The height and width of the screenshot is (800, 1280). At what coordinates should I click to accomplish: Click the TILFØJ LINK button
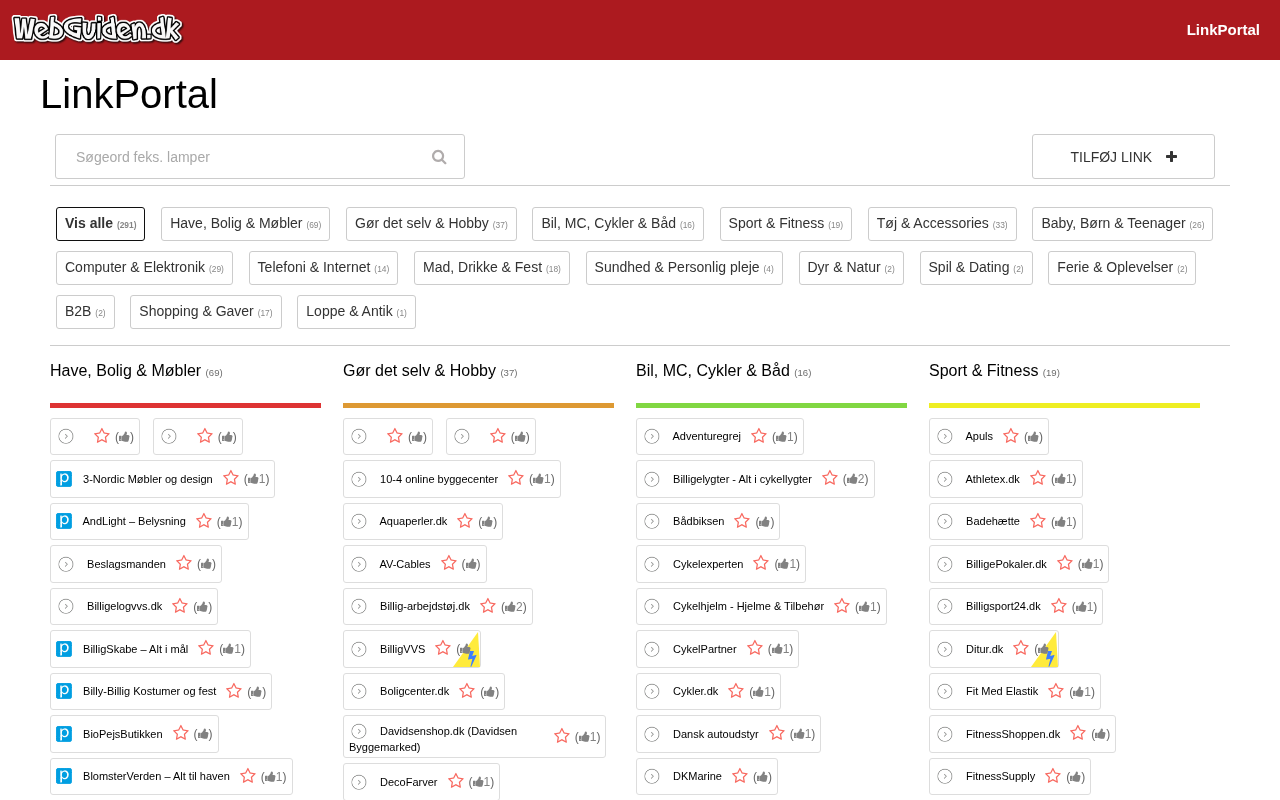[x=1123, y=157]
